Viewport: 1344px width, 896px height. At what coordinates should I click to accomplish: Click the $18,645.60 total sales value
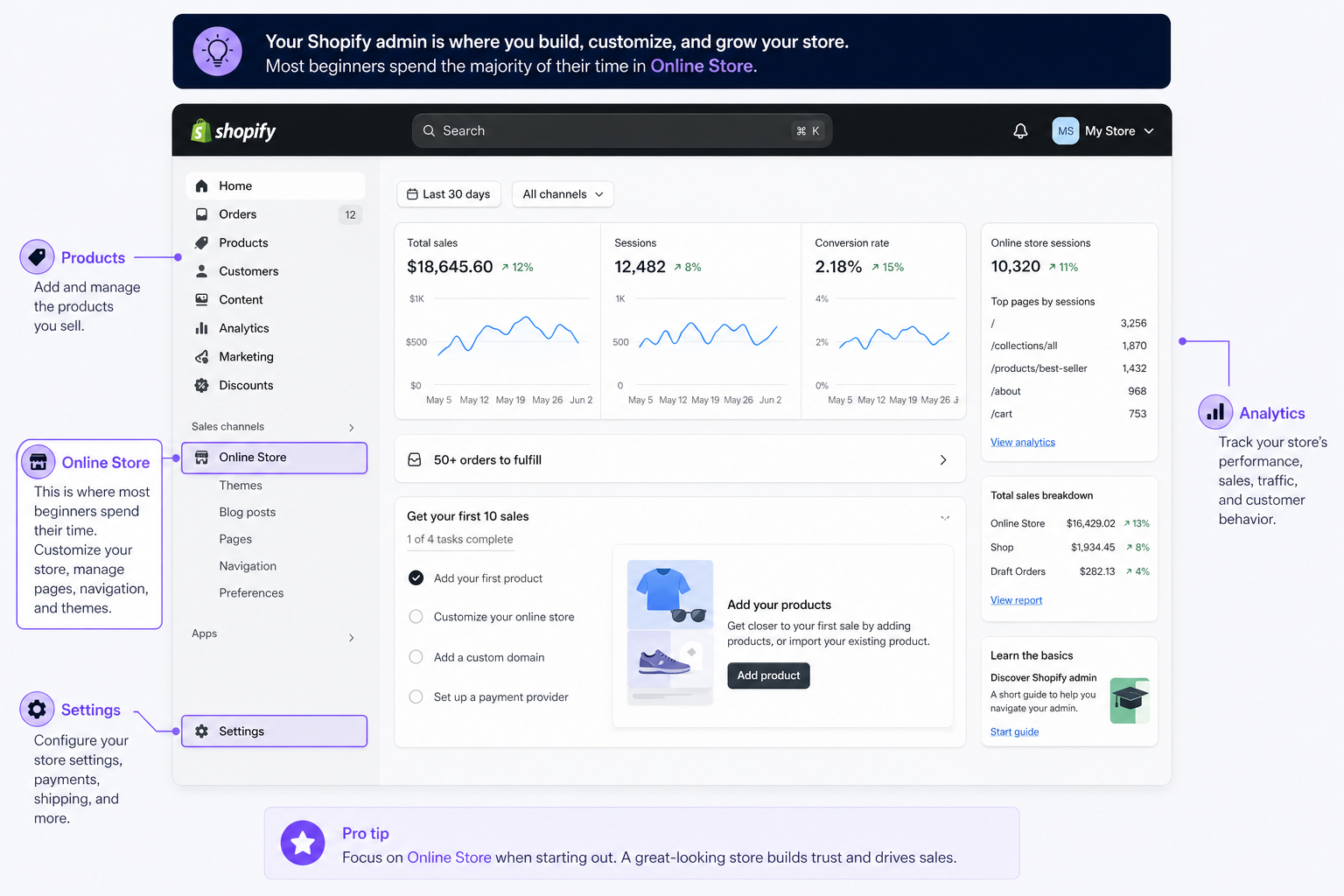click(450, 267)
